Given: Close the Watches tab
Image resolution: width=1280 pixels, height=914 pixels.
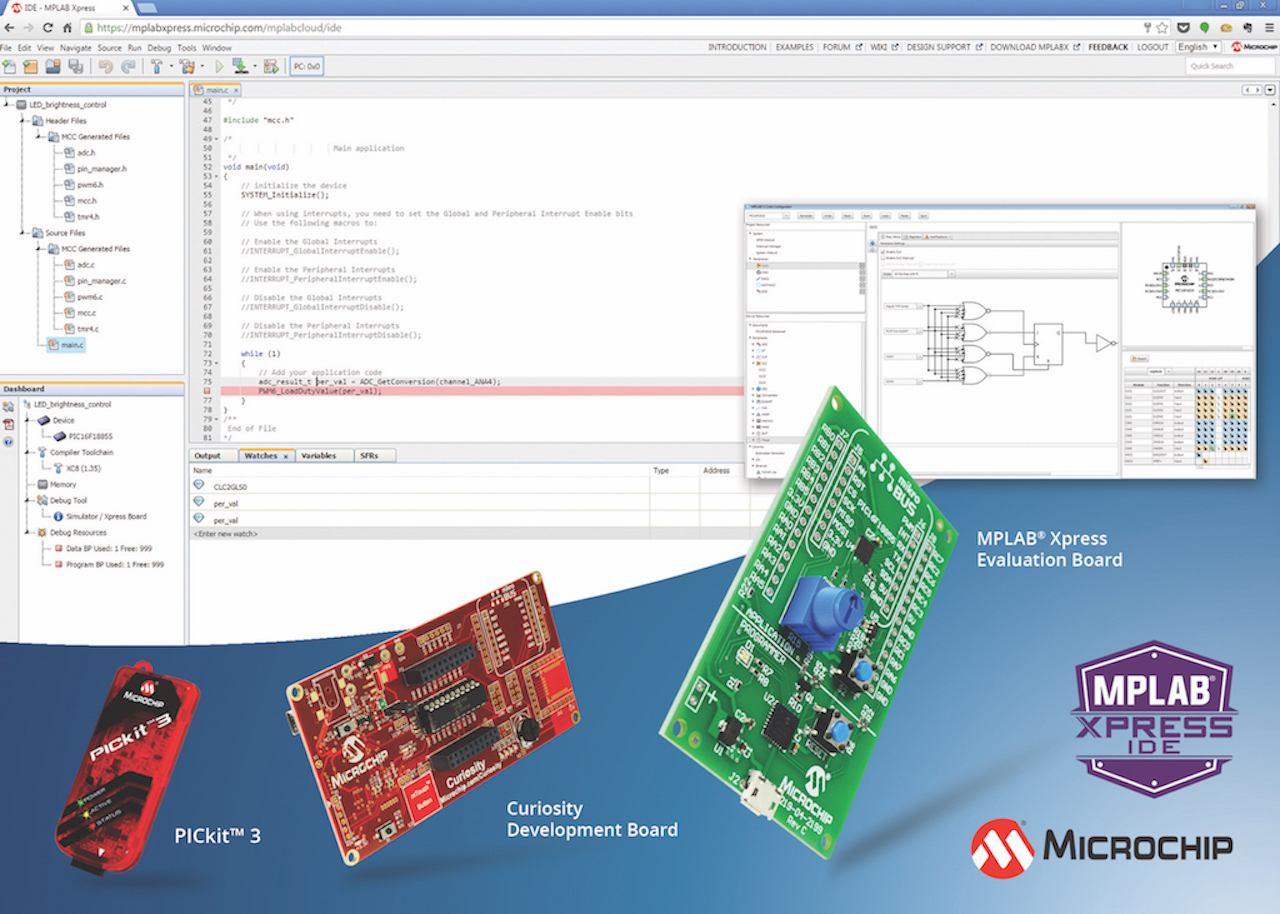Looking at the screenshot, I should (286, 456).
